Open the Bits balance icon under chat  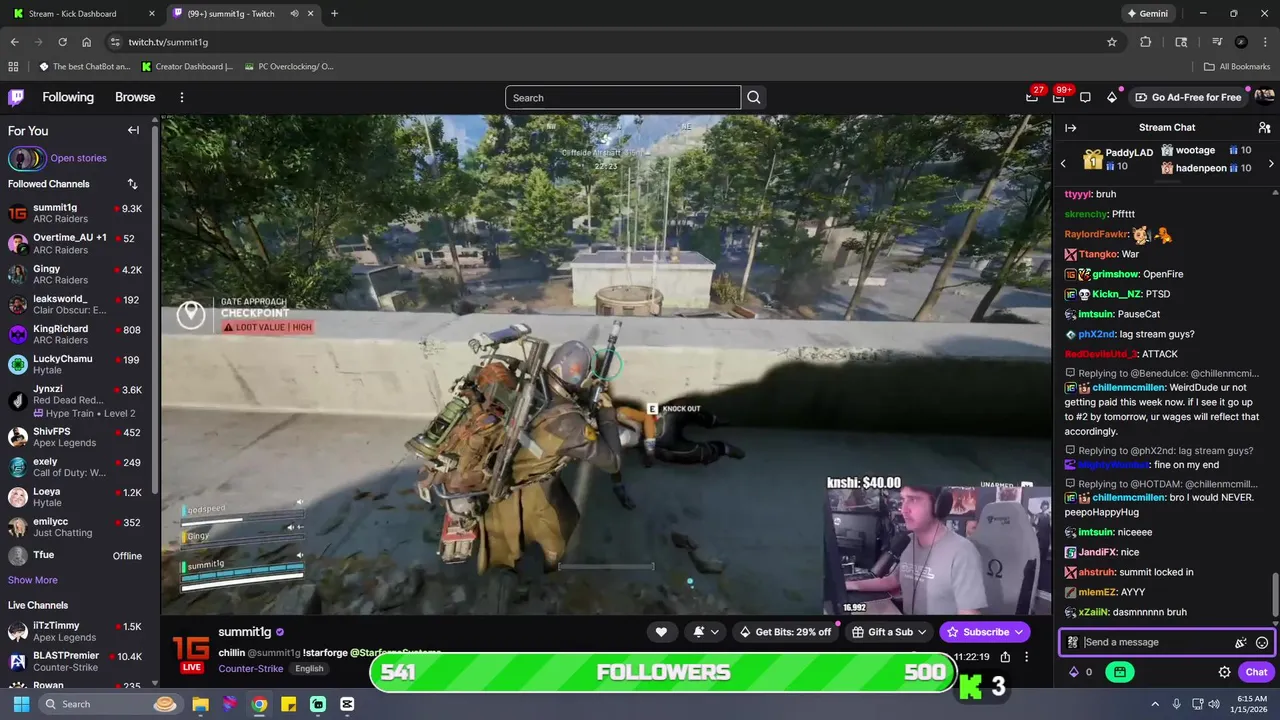[x=1075, y=672]
